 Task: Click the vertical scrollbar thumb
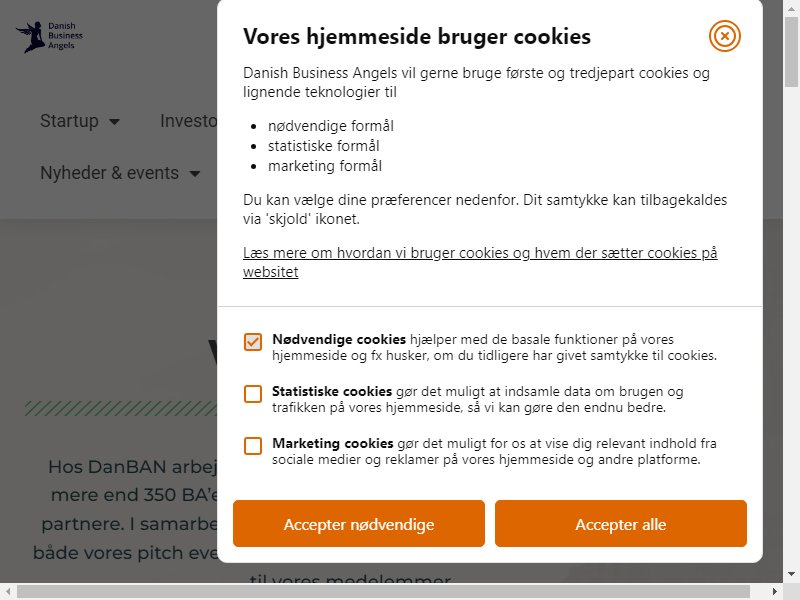tap(791, 52)
